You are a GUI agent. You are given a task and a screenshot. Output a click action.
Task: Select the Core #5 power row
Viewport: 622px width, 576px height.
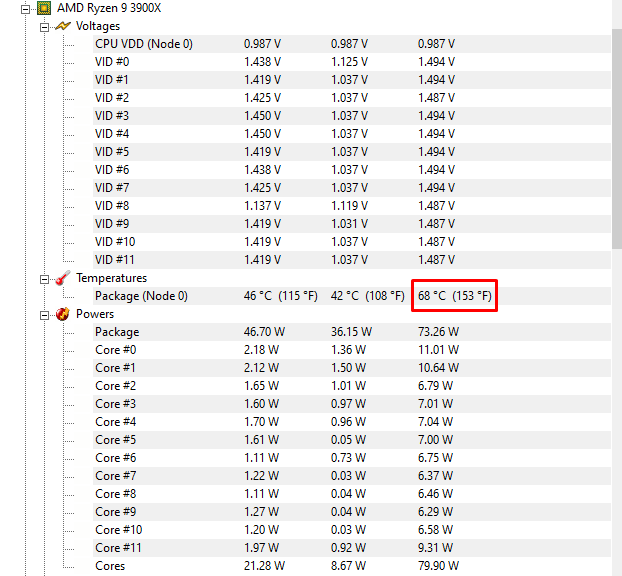352,440
